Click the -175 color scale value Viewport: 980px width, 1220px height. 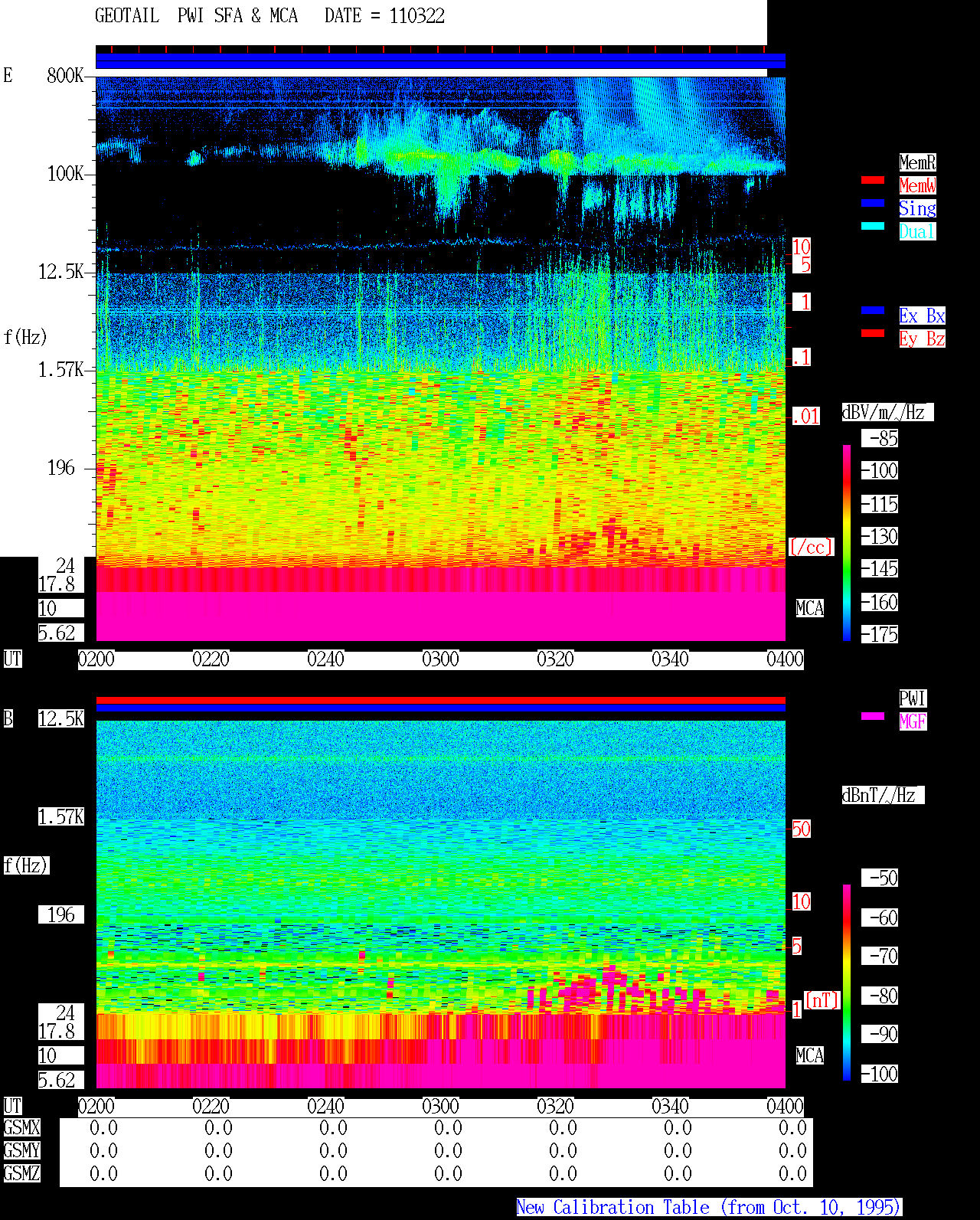(x=880, y=634)
